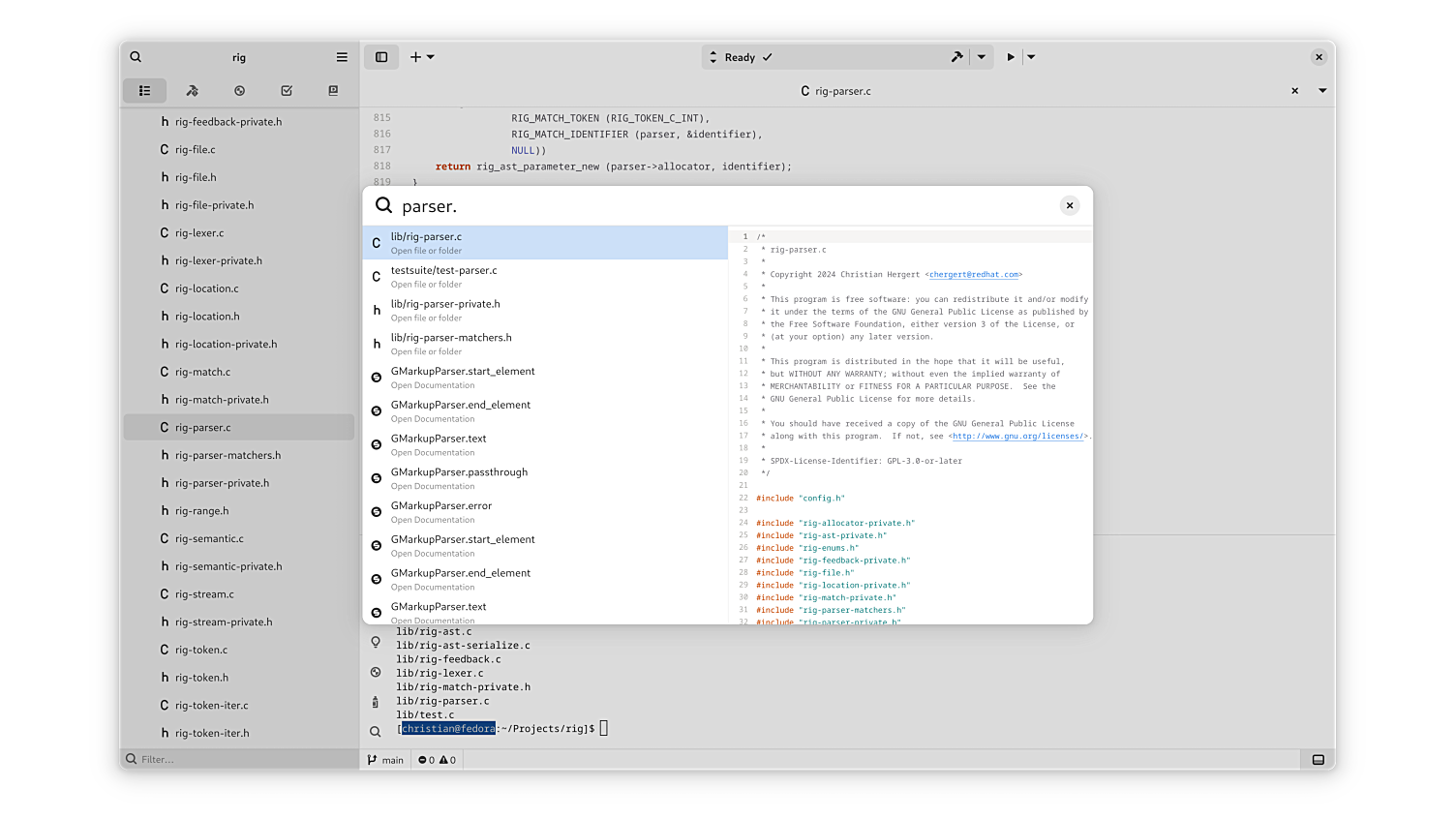The height and width of the screenshot is (819, 1456).
Task: Expand the new item plus dropdown
Action: [x=422, y=57]
